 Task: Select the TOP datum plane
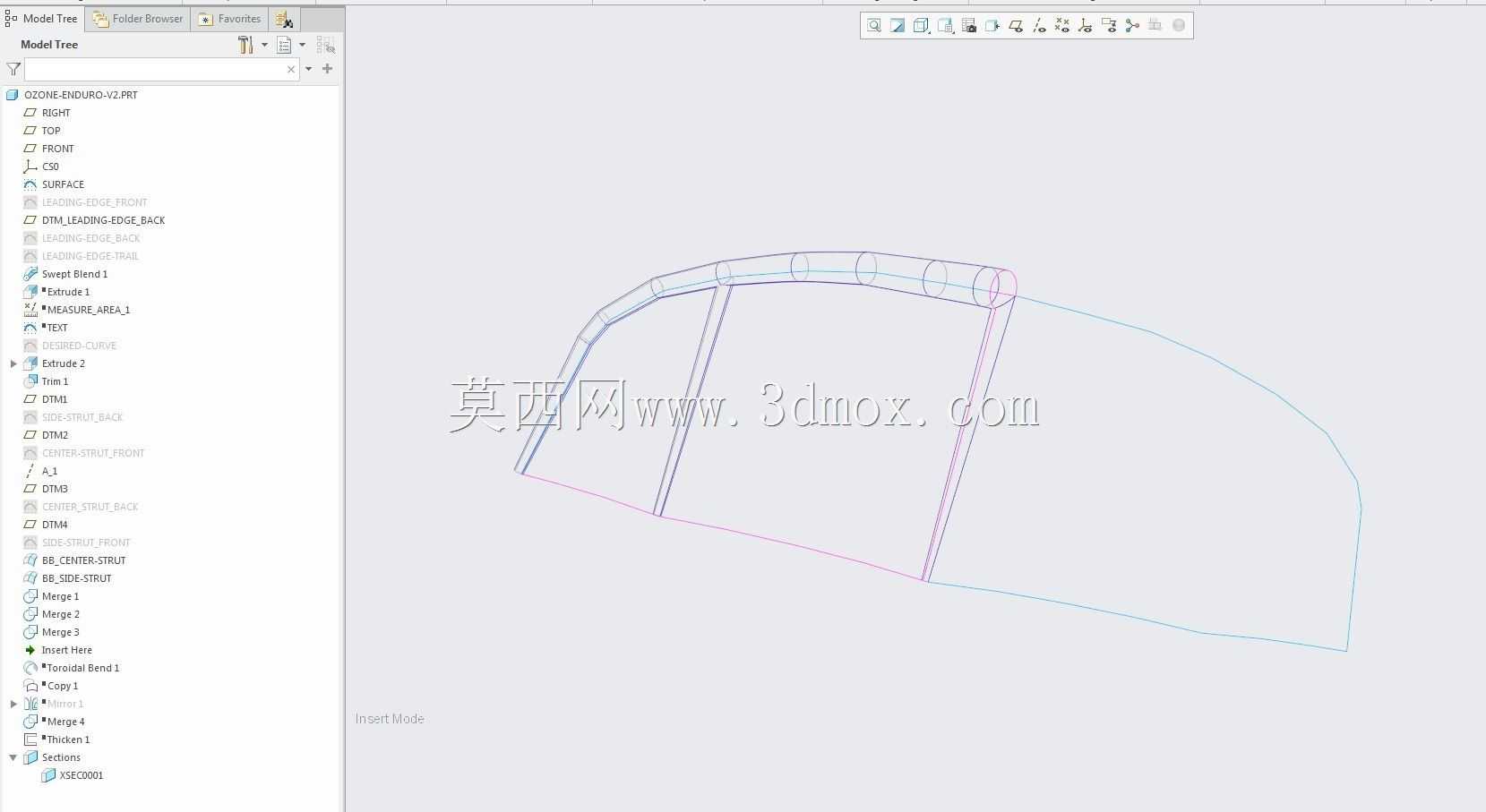point(51,131)
